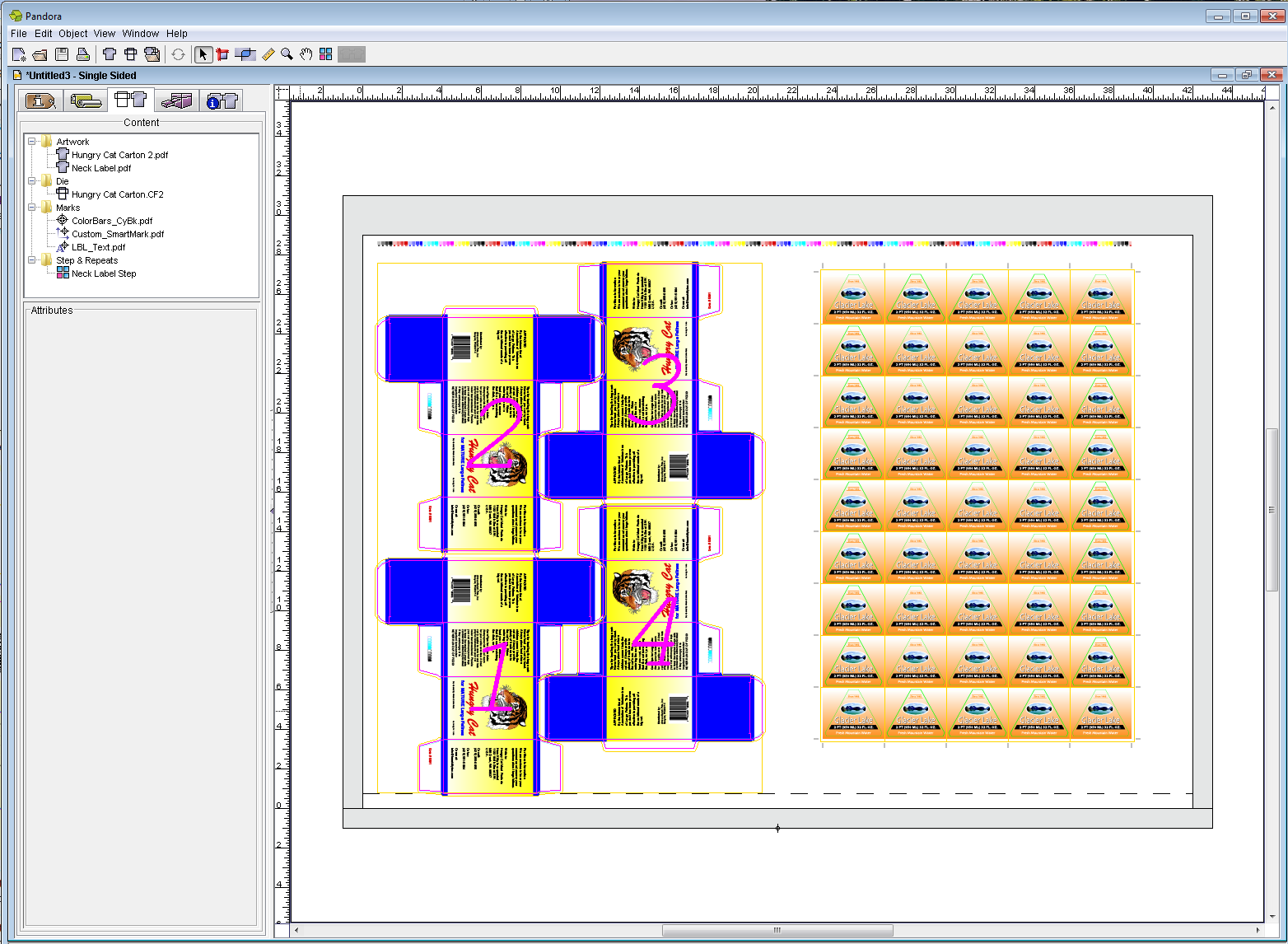Collapse the Marks folder node
Image resolution: width=1288 pixels, height=944 pixels.
click(x=32, y=208)
